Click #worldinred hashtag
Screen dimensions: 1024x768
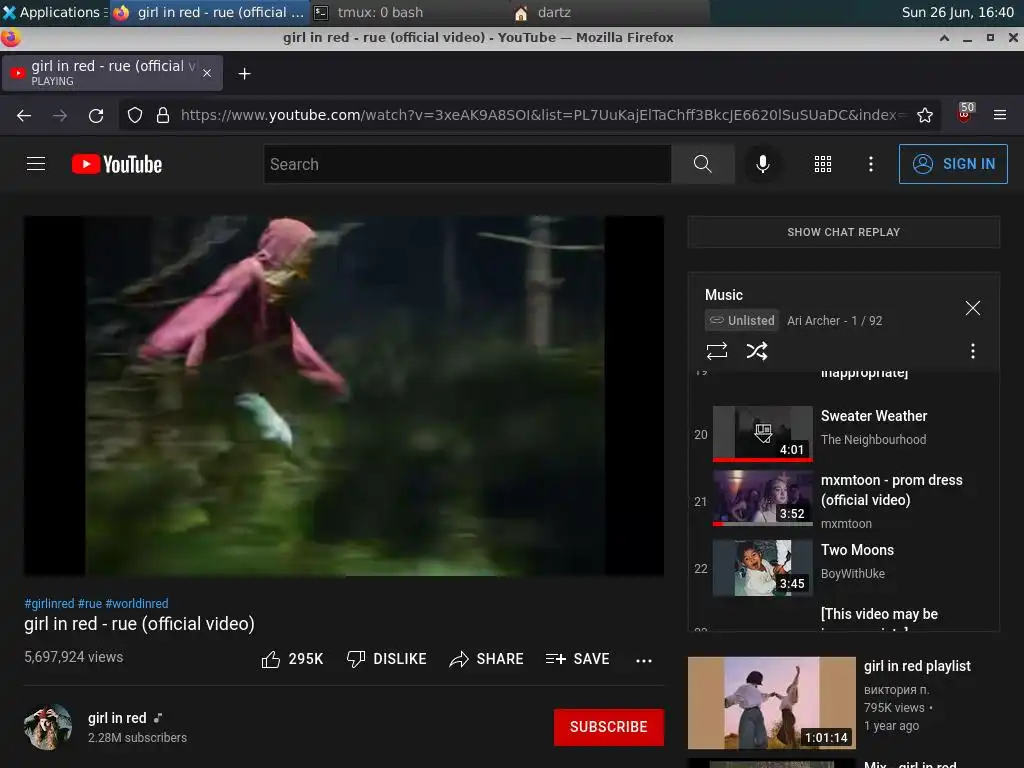137,603
